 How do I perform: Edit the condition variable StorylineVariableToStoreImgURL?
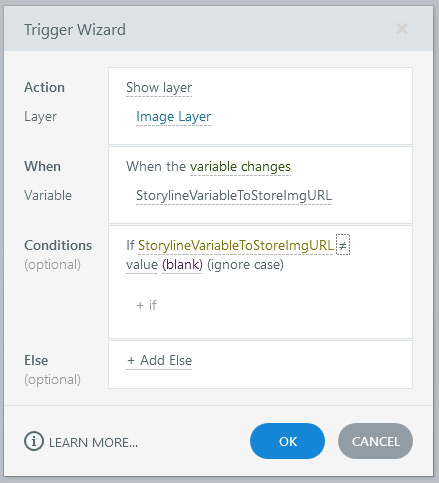236,245
